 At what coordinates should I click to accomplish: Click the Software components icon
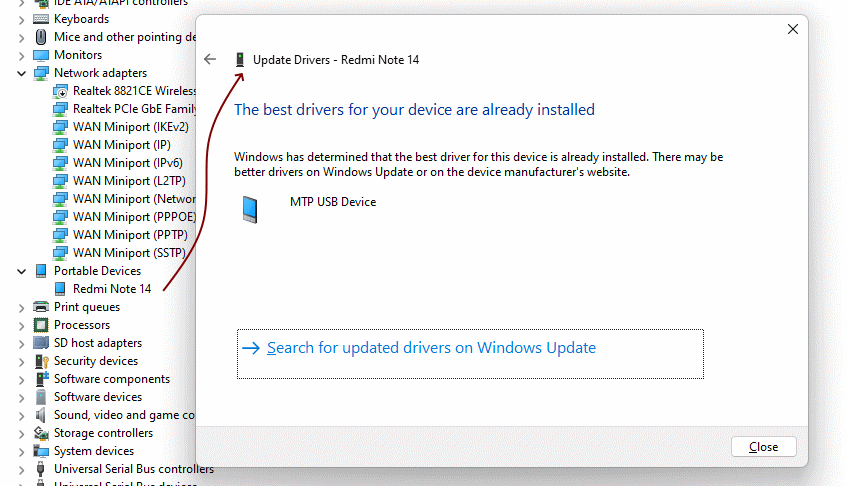(41, 379)
